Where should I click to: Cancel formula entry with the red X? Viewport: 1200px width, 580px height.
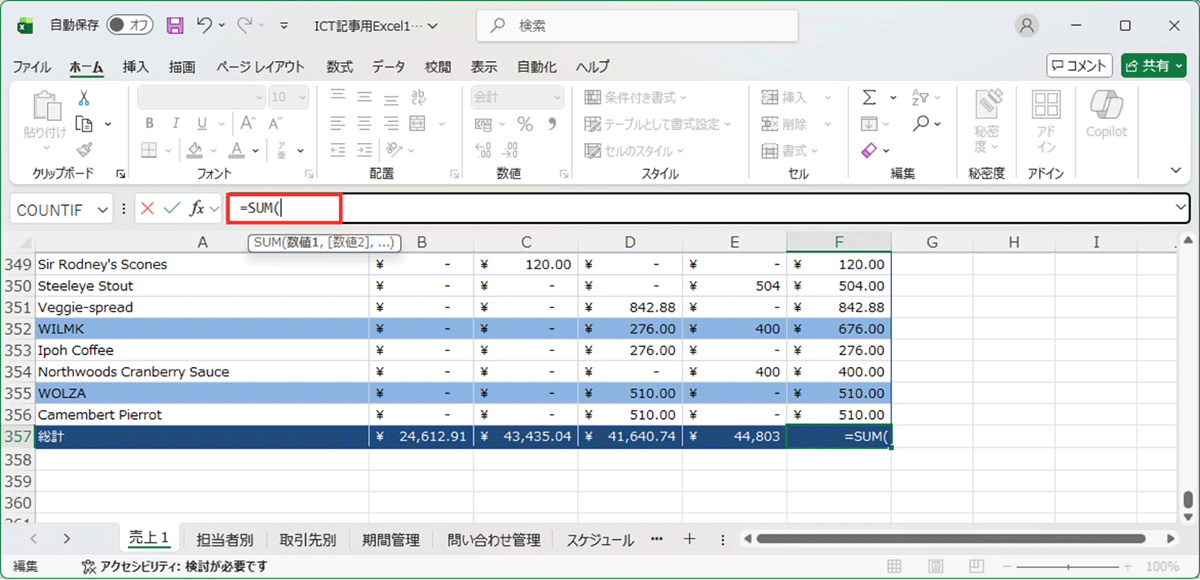pyautogui.click(x=148, y=209)
